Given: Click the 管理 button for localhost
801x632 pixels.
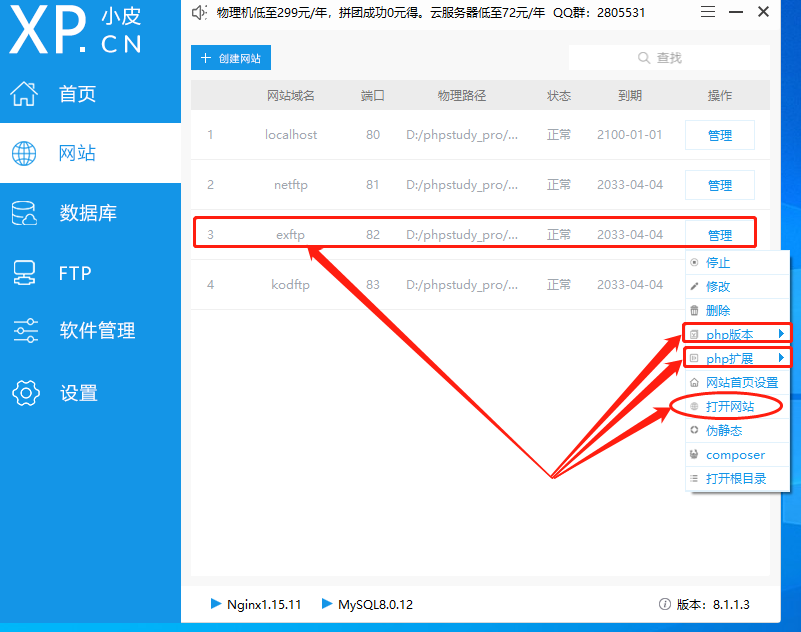Looking at the screenshot, I should click(719, 134).
